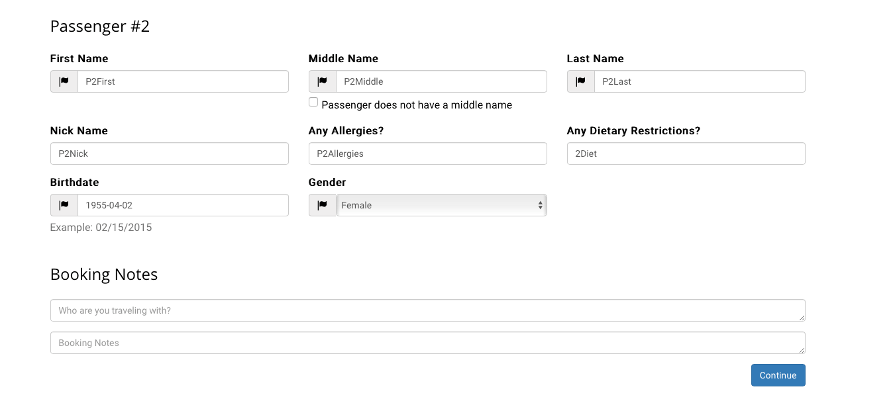This screenshot has height=400, width=895.
Task: Focus the First Name field with P2First
Action: click(182, 82)
